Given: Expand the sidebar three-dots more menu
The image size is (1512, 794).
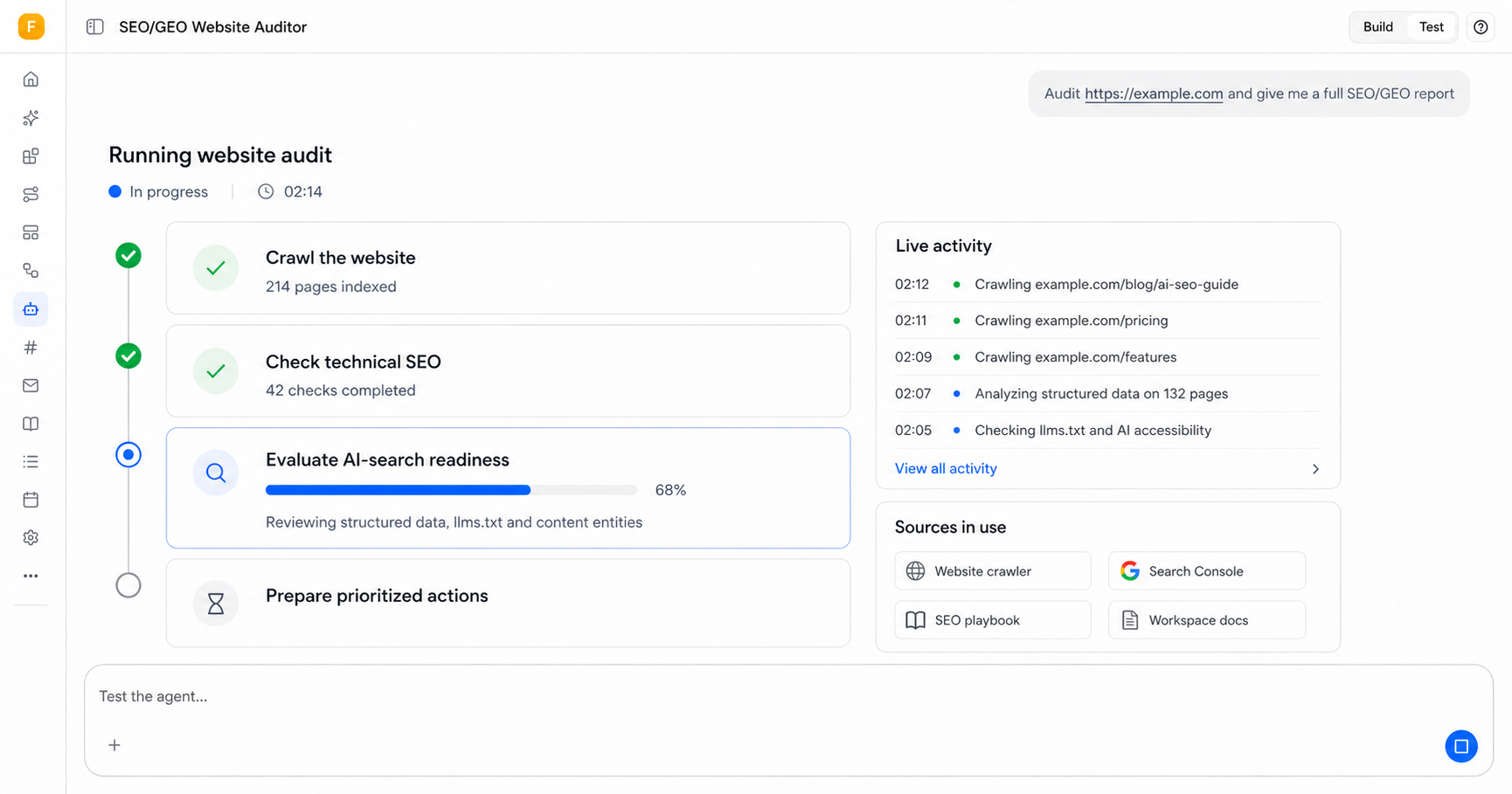Looking at the screenshot, I should pos(31,576).
